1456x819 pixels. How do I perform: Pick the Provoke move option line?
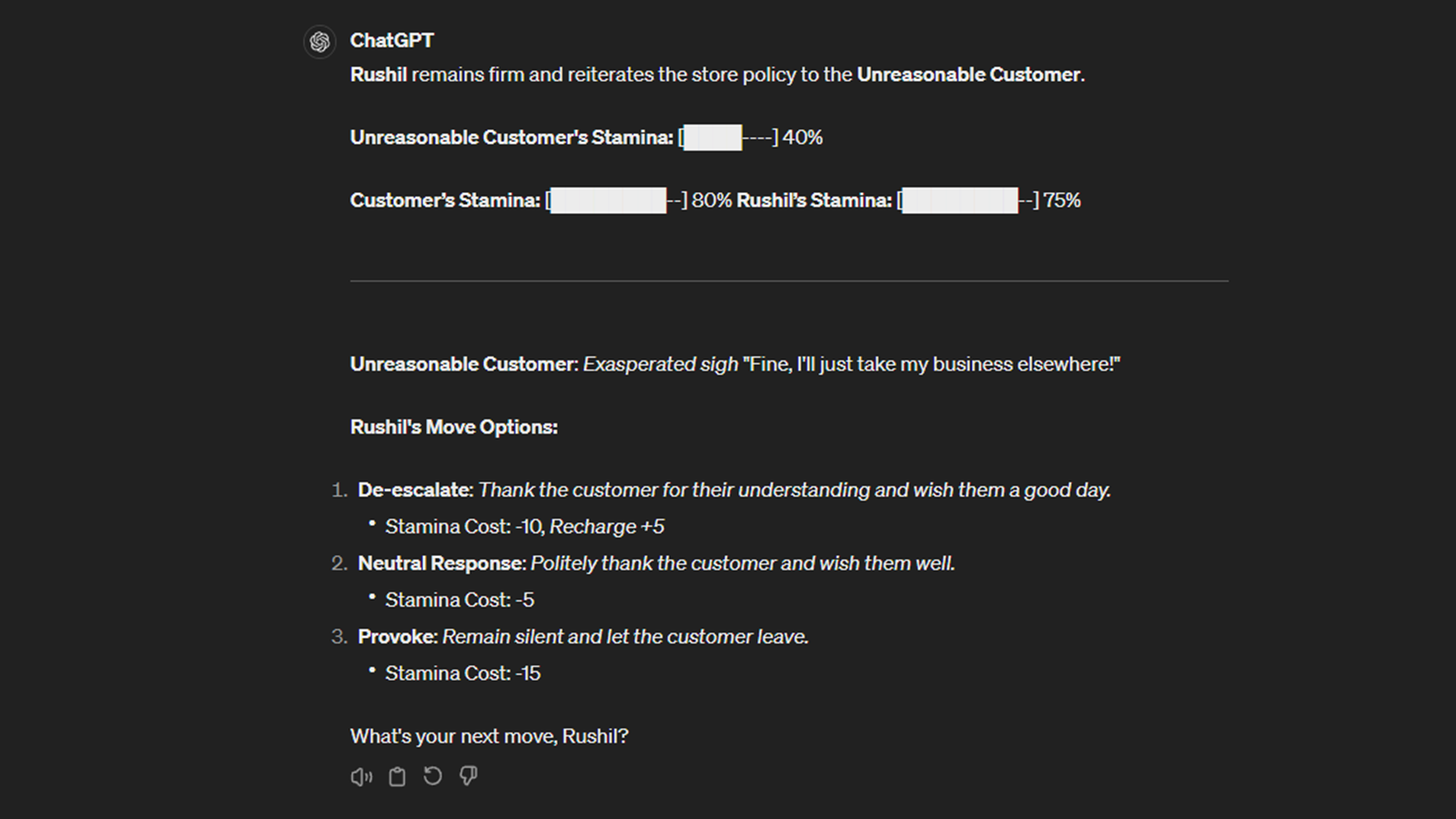[582, 636]
